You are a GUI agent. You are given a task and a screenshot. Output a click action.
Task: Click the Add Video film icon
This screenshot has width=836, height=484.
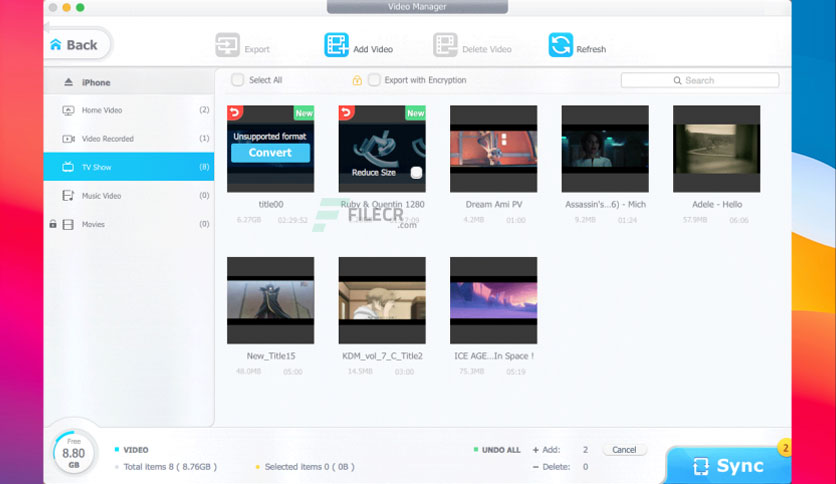(x=336, y=45)
